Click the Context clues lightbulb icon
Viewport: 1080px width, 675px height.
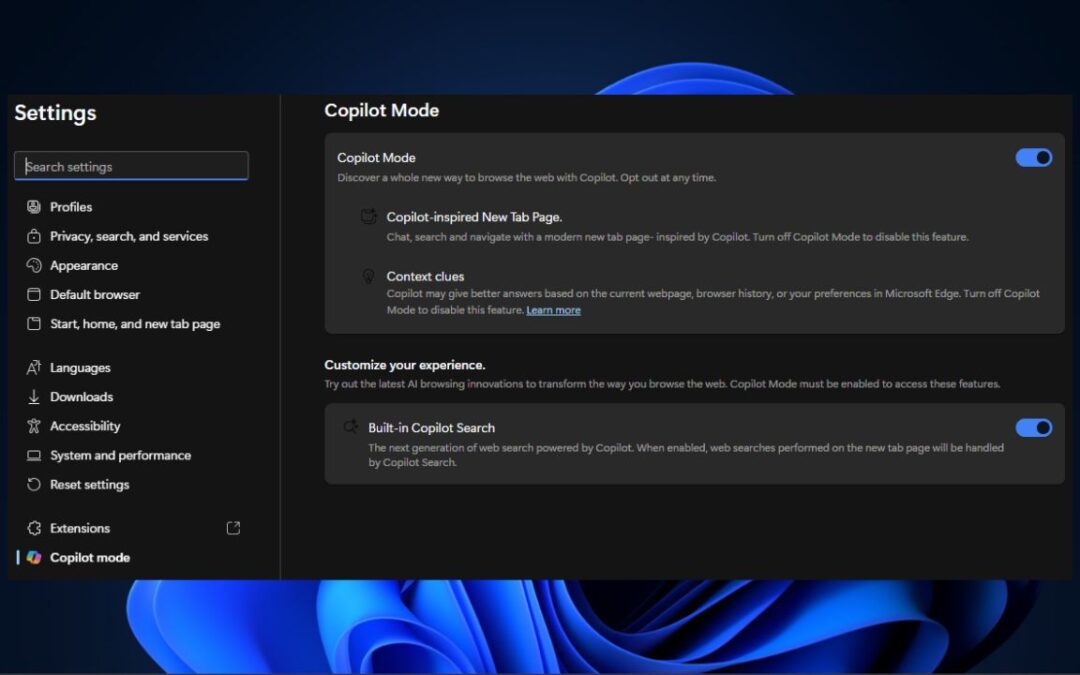coord(368,277)
